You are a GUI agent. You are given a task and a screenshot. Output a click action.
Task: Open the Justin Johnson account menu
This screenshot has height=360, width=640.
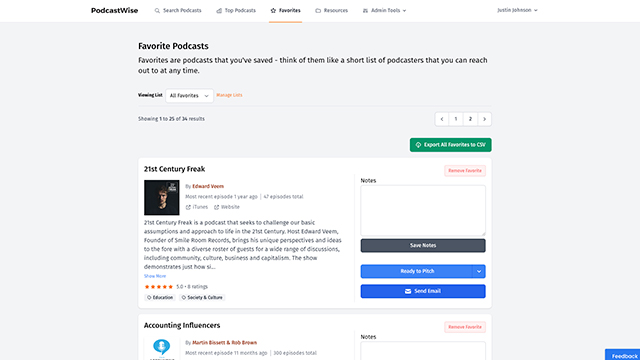(517, 10)
